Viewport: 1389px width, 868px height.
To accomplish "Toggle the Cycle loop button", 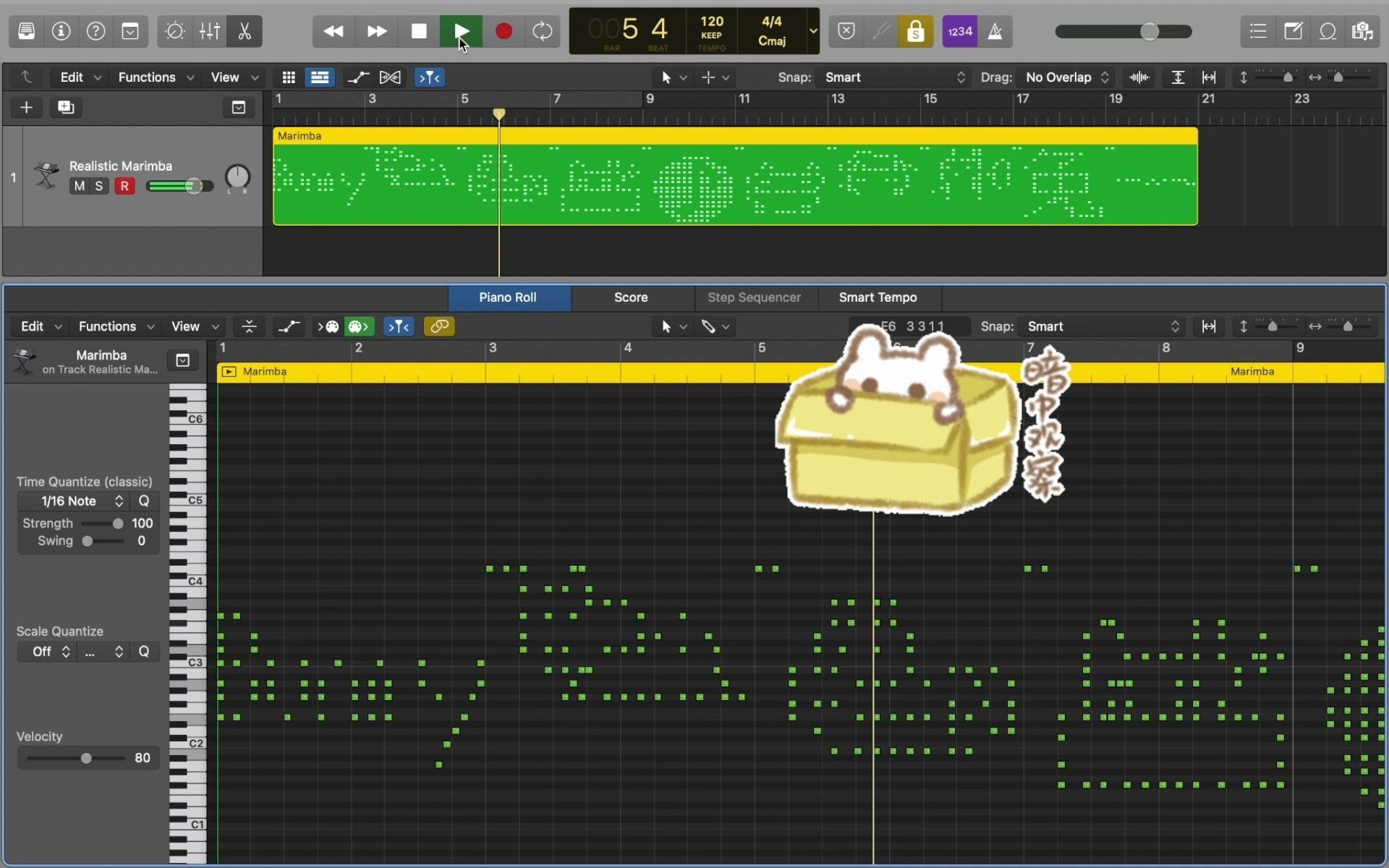I will point(542,31).
